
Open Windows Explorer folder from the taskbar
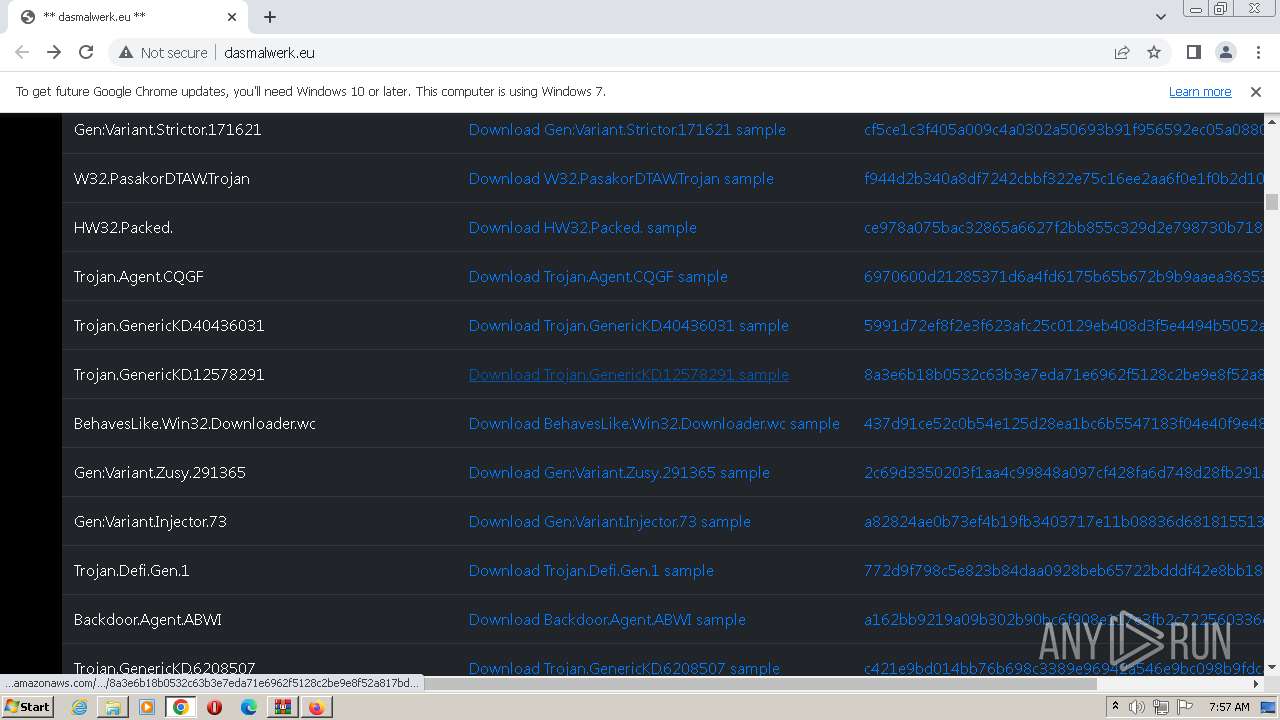pyautogui.click(x=113, y=707)
